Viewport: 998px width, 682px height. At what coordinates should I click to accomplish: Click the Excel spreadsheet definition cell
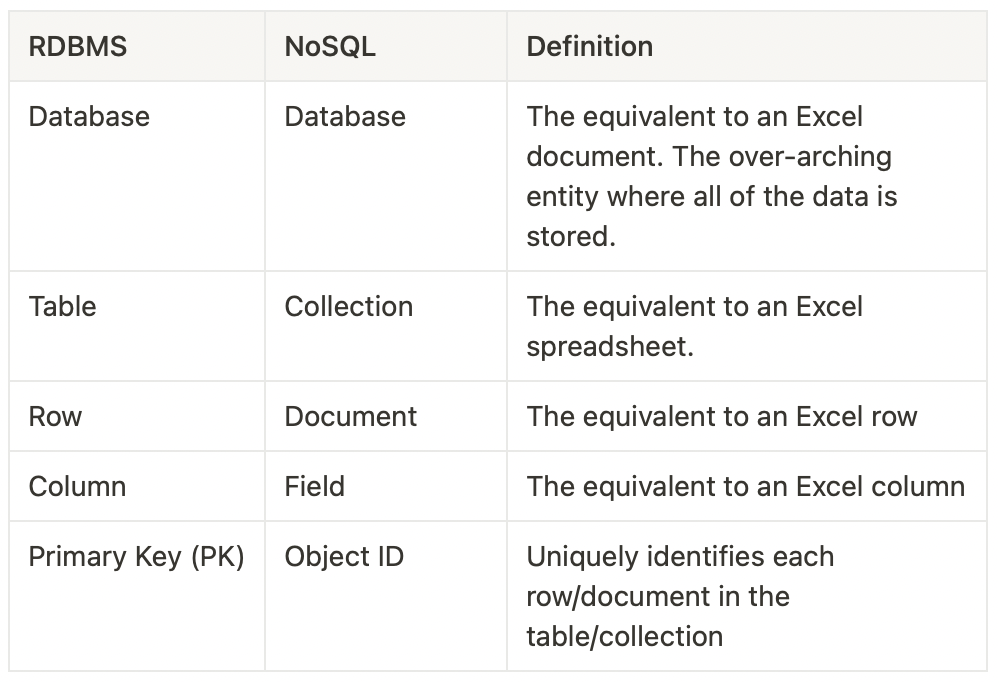coord(694,326)
